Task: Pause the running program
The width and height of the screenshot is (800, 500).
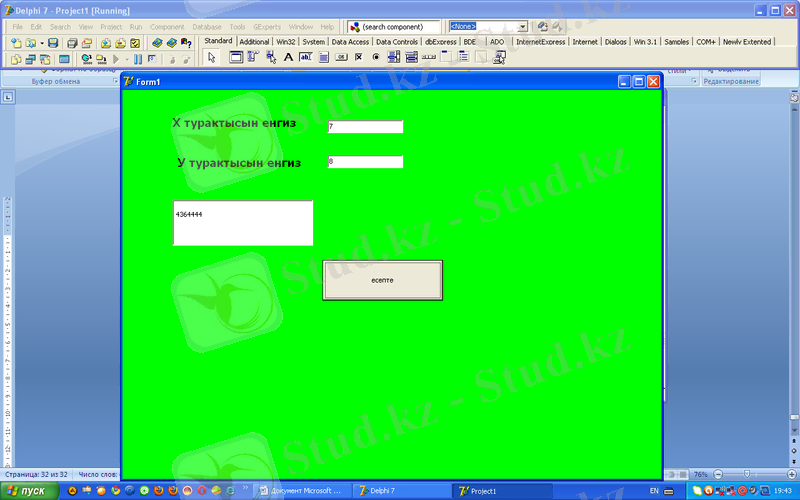Action: pyautogui.click(x=138, y=60)
